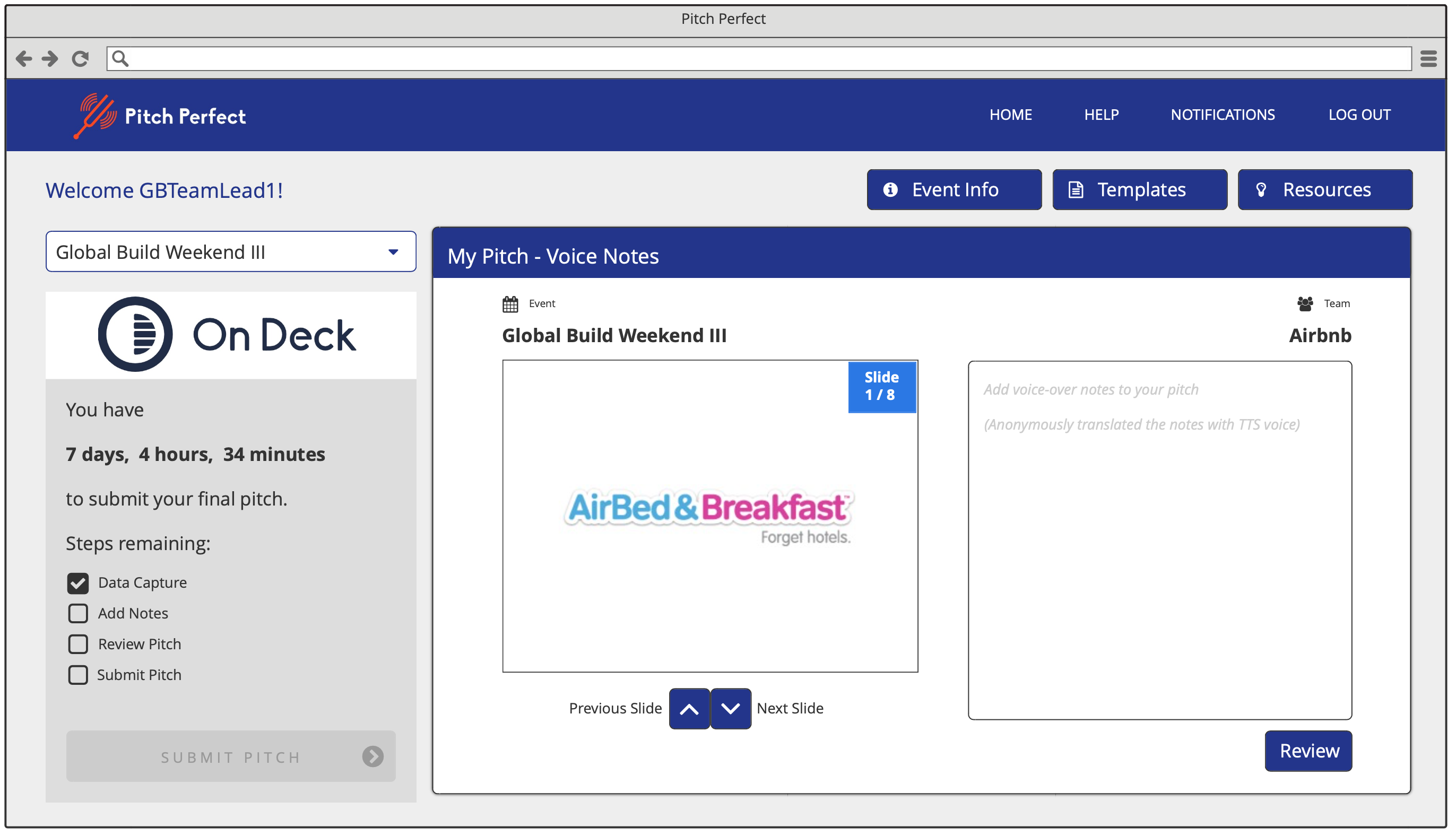
Task: Click the browser back arrow
Action: click(23, 58)
